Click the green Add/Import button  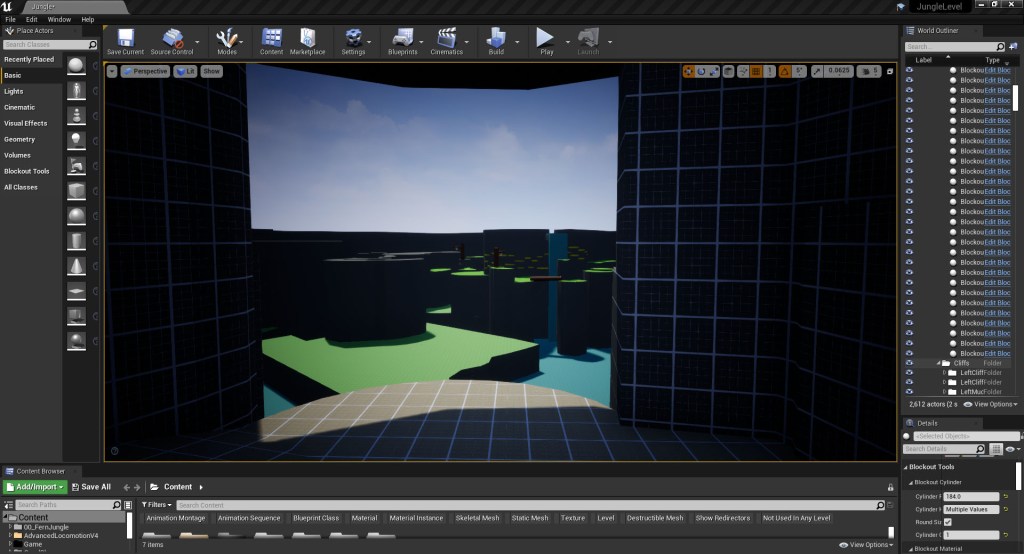[x=35, y=487]
